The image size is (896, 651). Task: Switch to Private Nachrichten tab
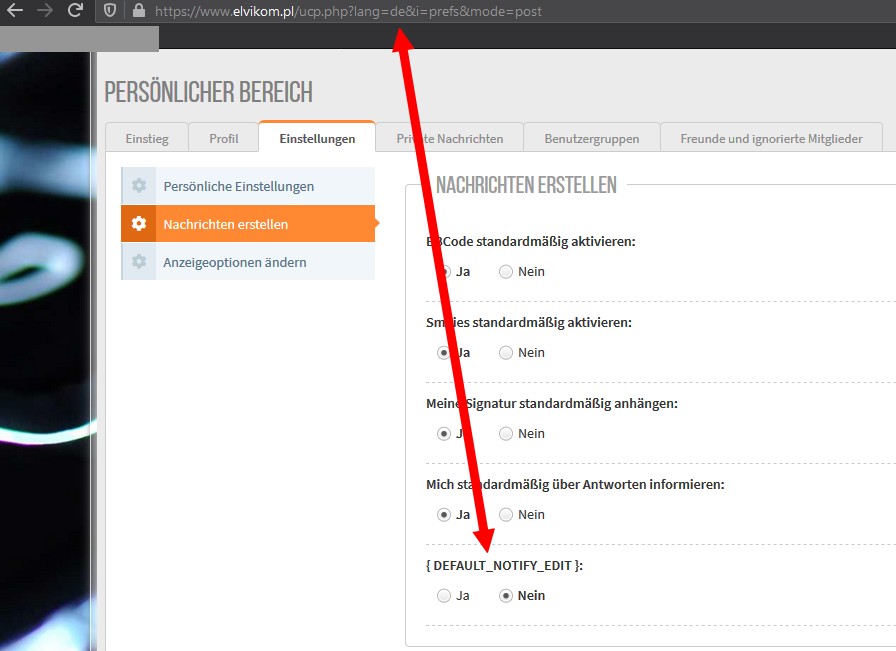click(450, 138)
